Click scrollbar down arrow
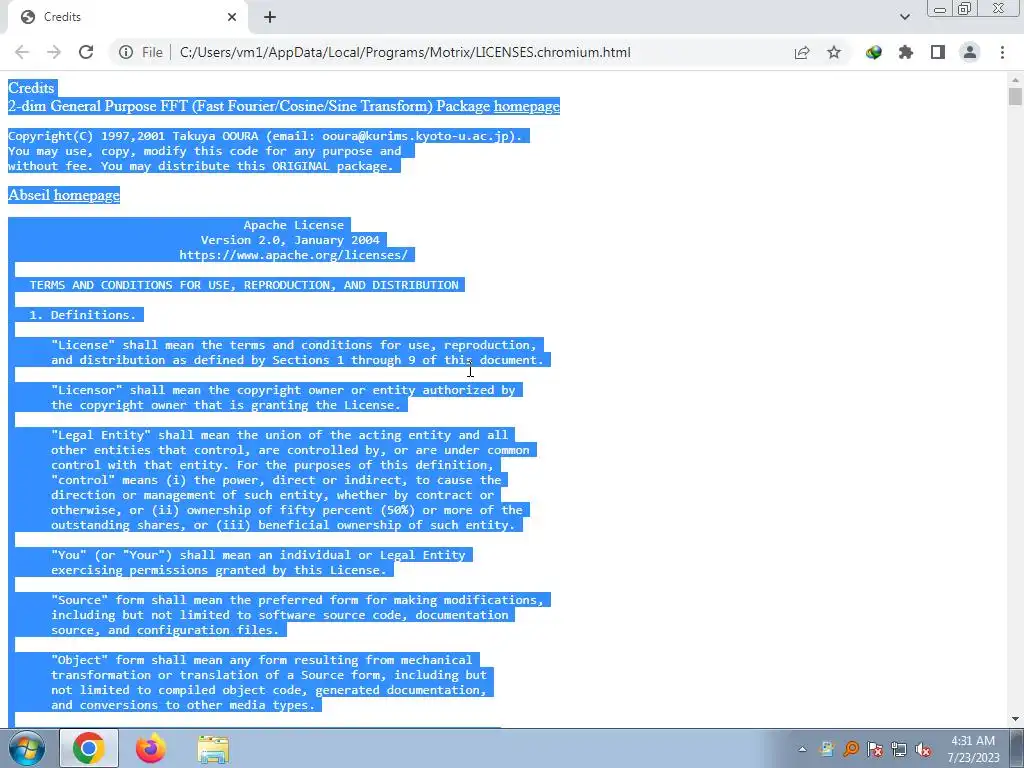 pos(1015,719)
